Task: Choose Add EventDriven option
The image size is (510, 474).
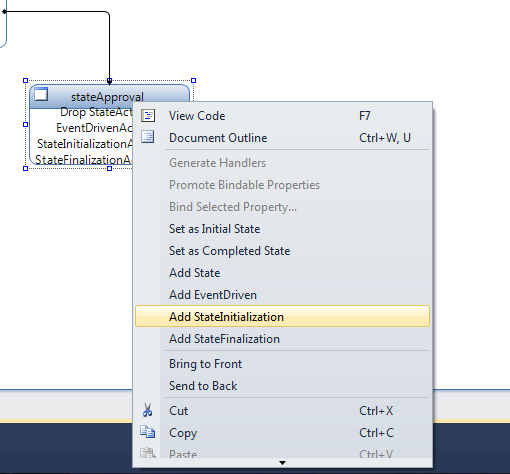Action: pos(282,295)
